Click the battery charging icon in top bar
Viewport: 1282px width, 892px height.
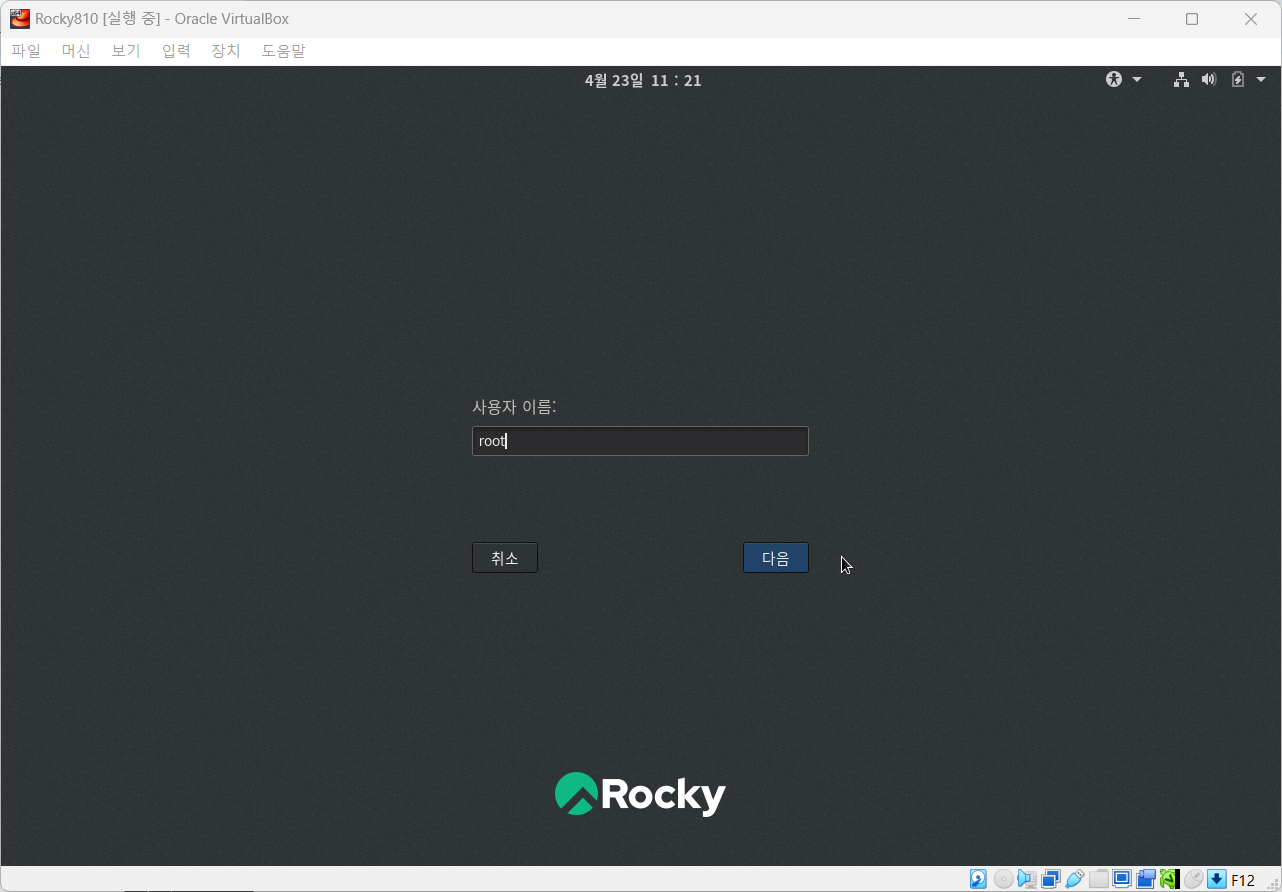(1238, 79)
